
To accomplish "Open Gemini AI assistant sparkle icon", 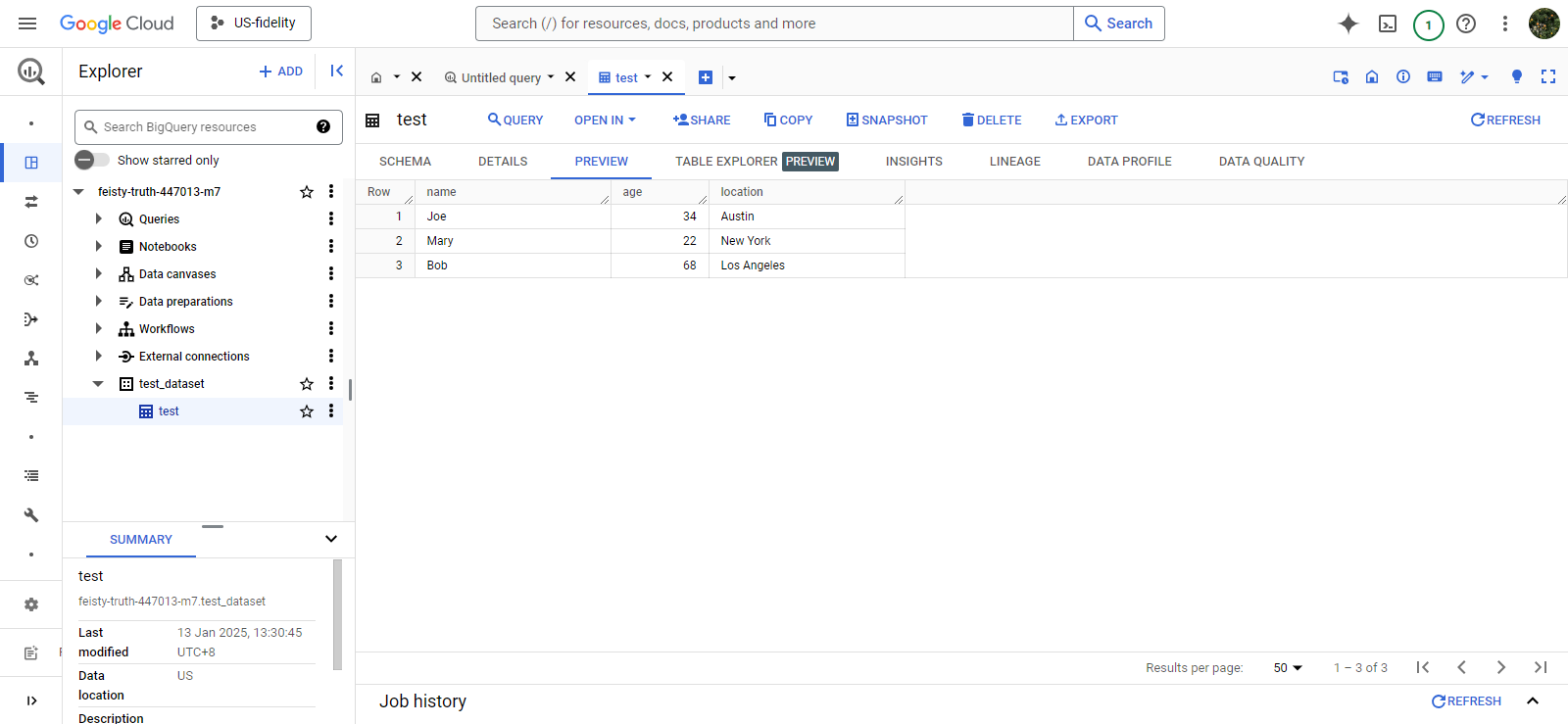I will [x=1348, y=24].
